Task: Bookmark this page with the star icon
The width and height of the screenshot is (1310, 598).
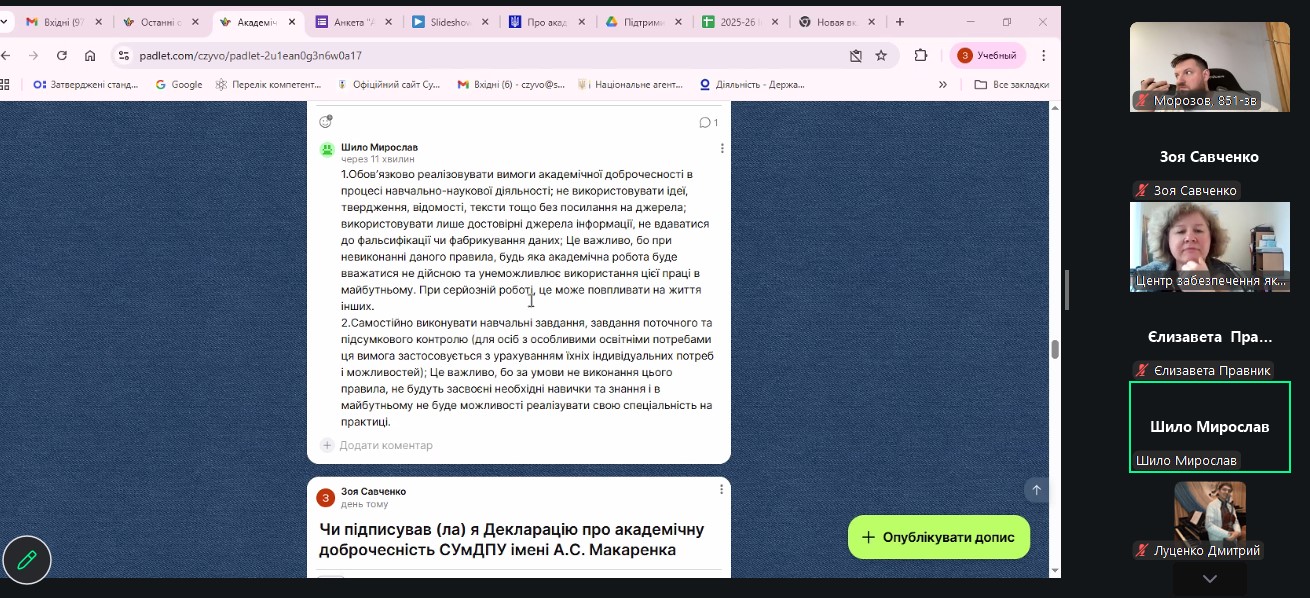Action: 881,56
